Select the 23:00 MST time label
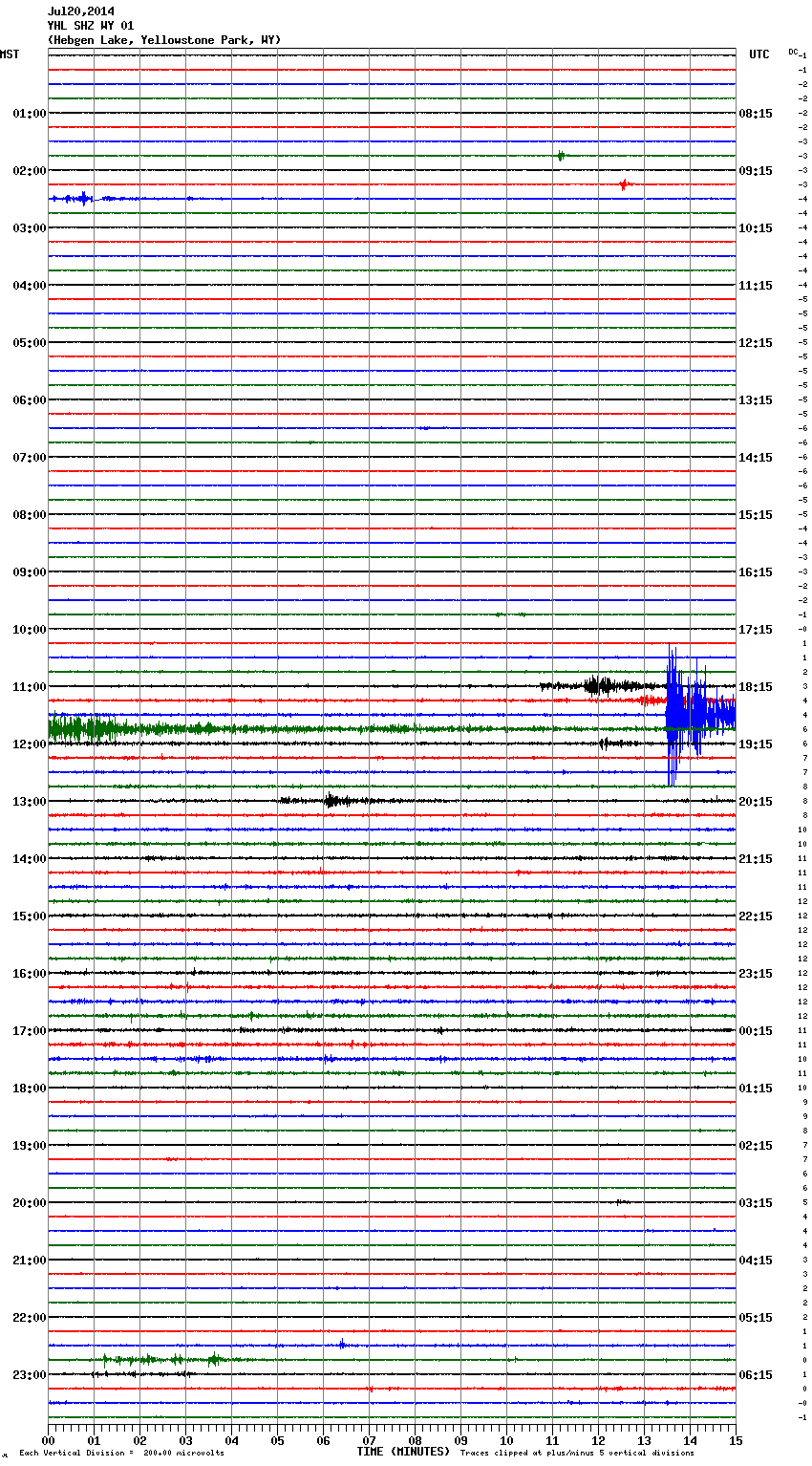Image resolution: width=812 pixels, height=1466 pixels. 30,1375
